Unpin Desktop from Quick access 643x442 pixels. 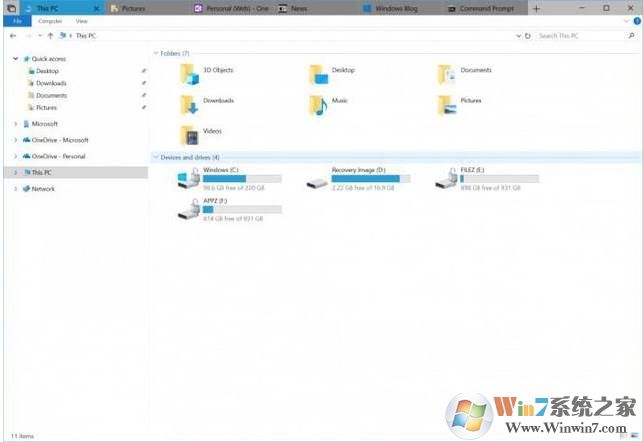tap(144, 71)
